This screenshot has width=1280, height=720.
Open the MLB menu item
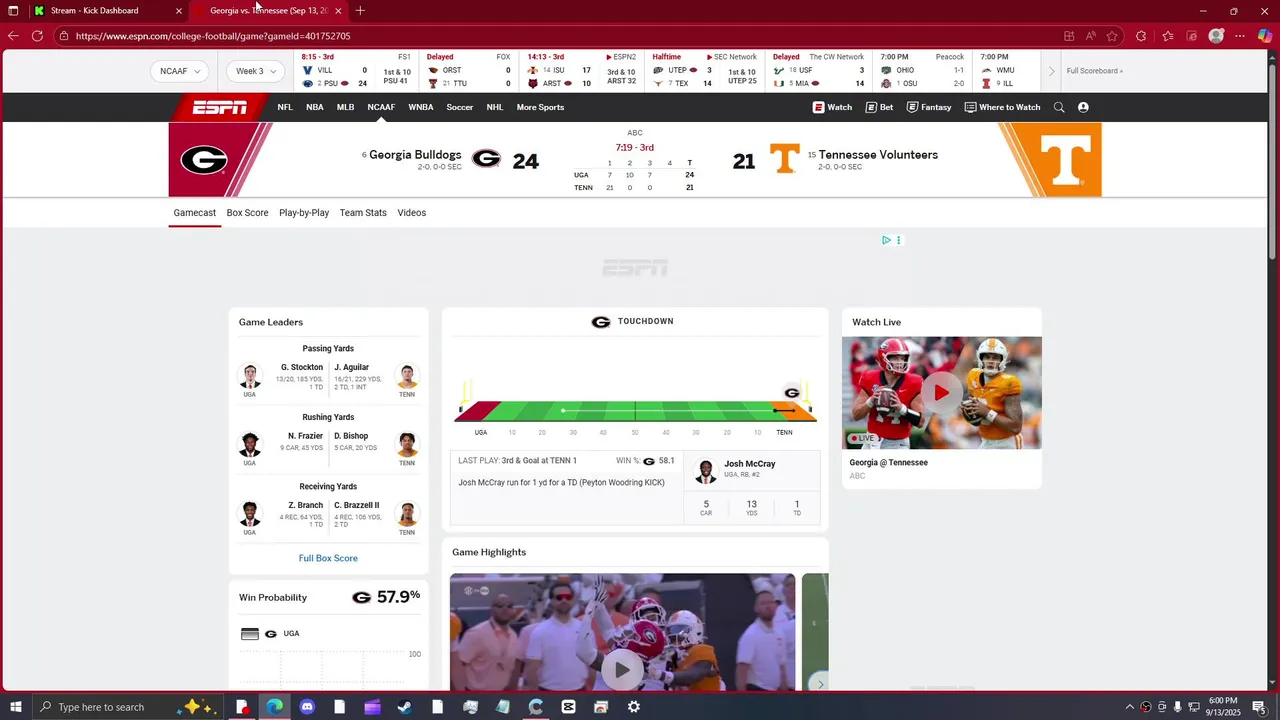pyautogui.click(x=345, y=107)
